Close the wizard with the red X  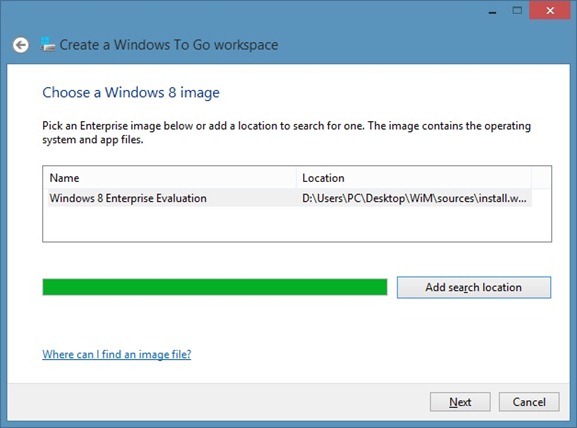click(x=550, y=10)
